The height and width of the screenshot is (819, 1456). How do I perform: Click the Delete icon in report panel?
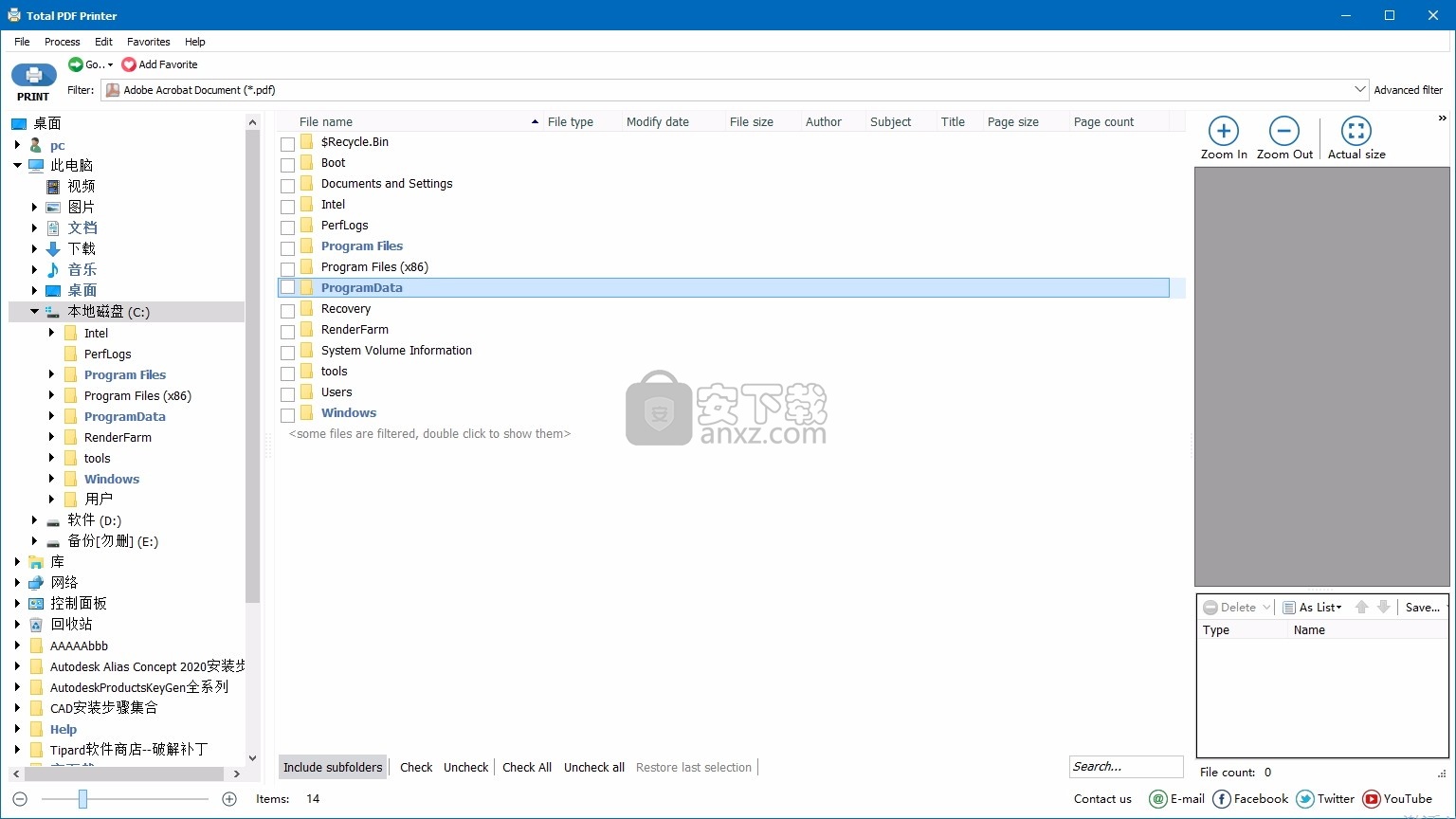point(1210,608)
